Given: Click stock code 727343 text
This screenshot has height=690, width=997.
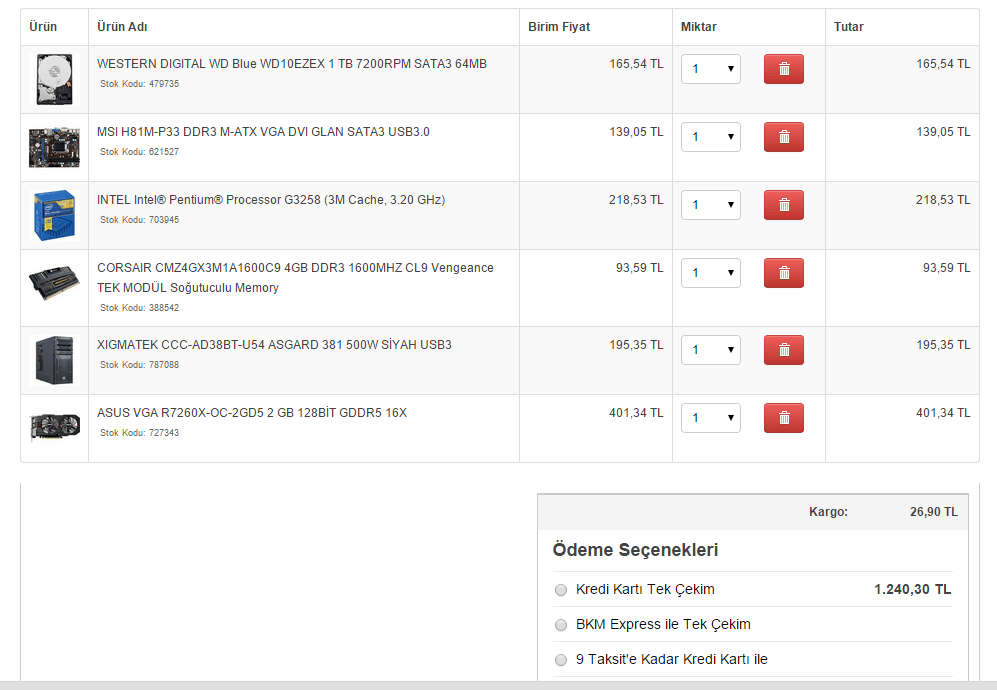Looking at the screenshot, I should [139, 433].
